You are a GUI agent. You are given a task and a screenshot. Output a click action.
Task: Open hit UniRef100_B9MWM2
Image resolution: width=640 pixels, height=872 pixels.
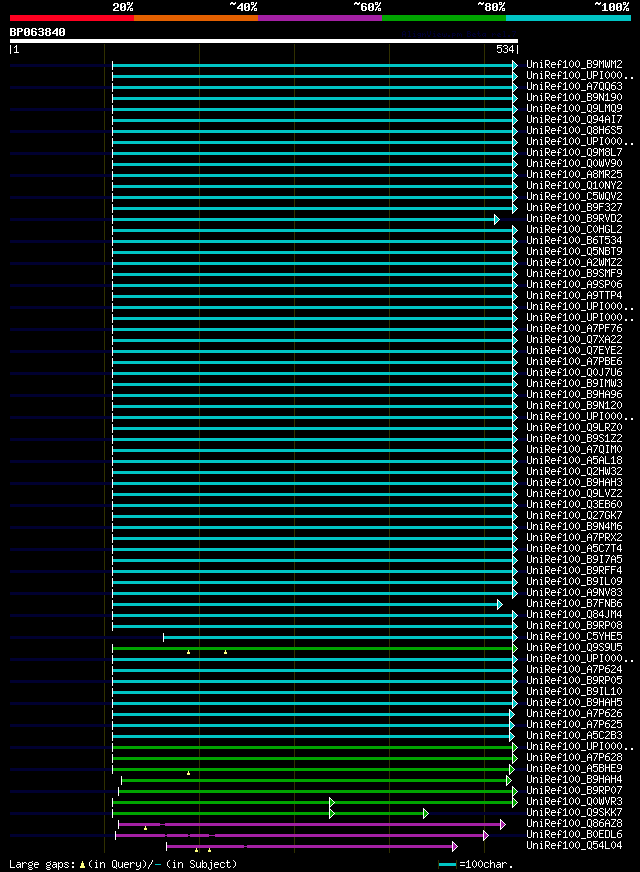[x=574, y=65]
